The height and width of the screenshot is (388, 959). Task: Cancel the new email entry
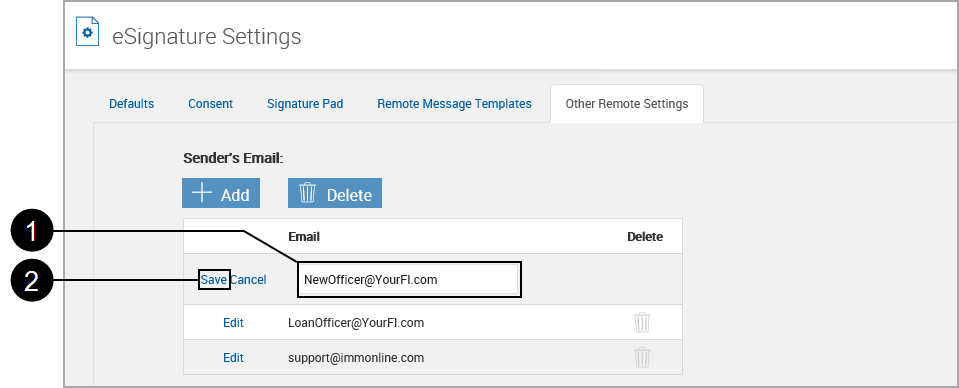(x=248, y=280)
